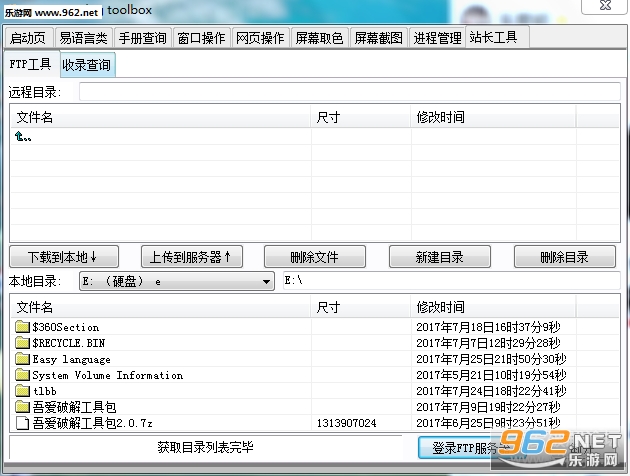Click date 2017年7月7日12时29分28秒
630x476 pixels.
(488, 343)
